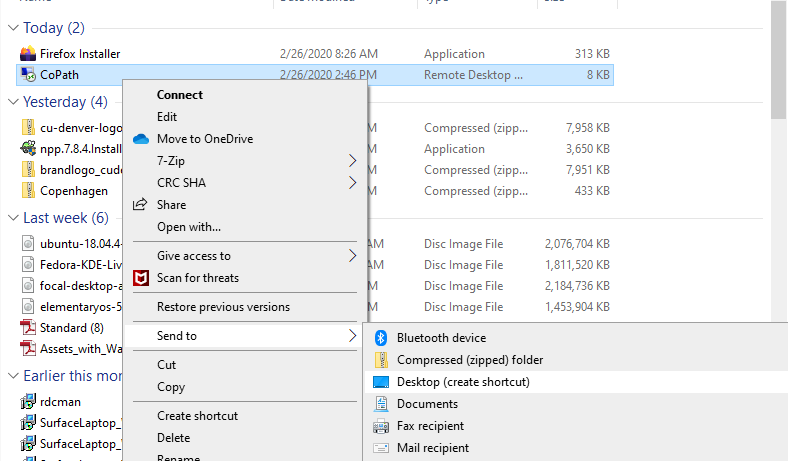Click the Documents icon in submenu
The height and width of the screenshot is (461, 788).
[381, 404]
